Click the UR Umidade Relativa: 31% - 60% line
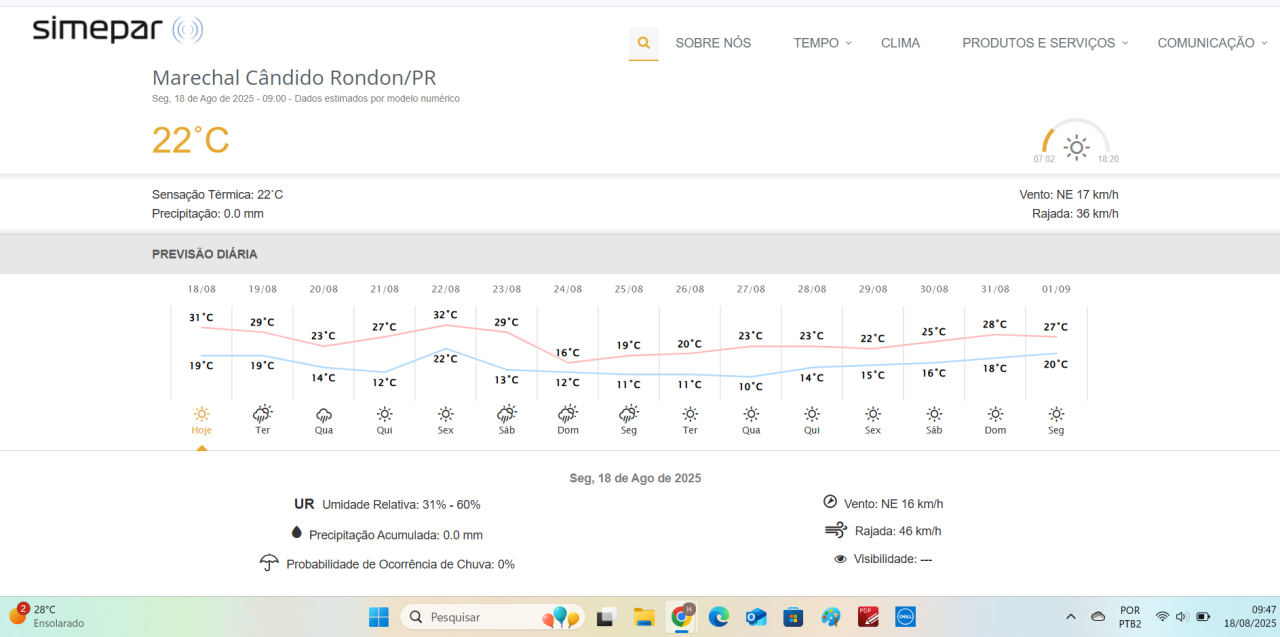 click(x=387, y=504)
